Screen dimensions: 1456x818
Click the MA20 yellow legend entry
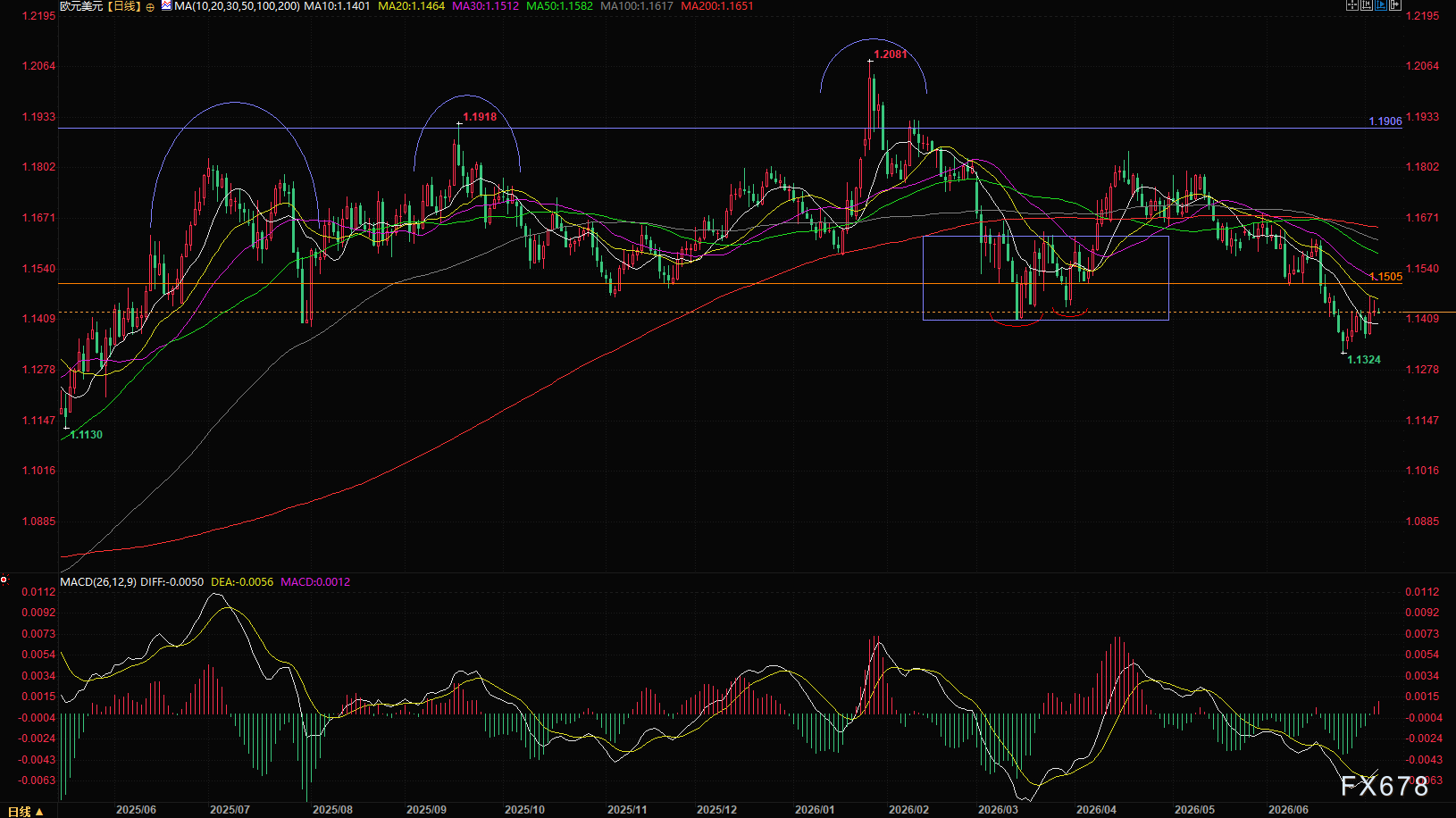point(411,6)
